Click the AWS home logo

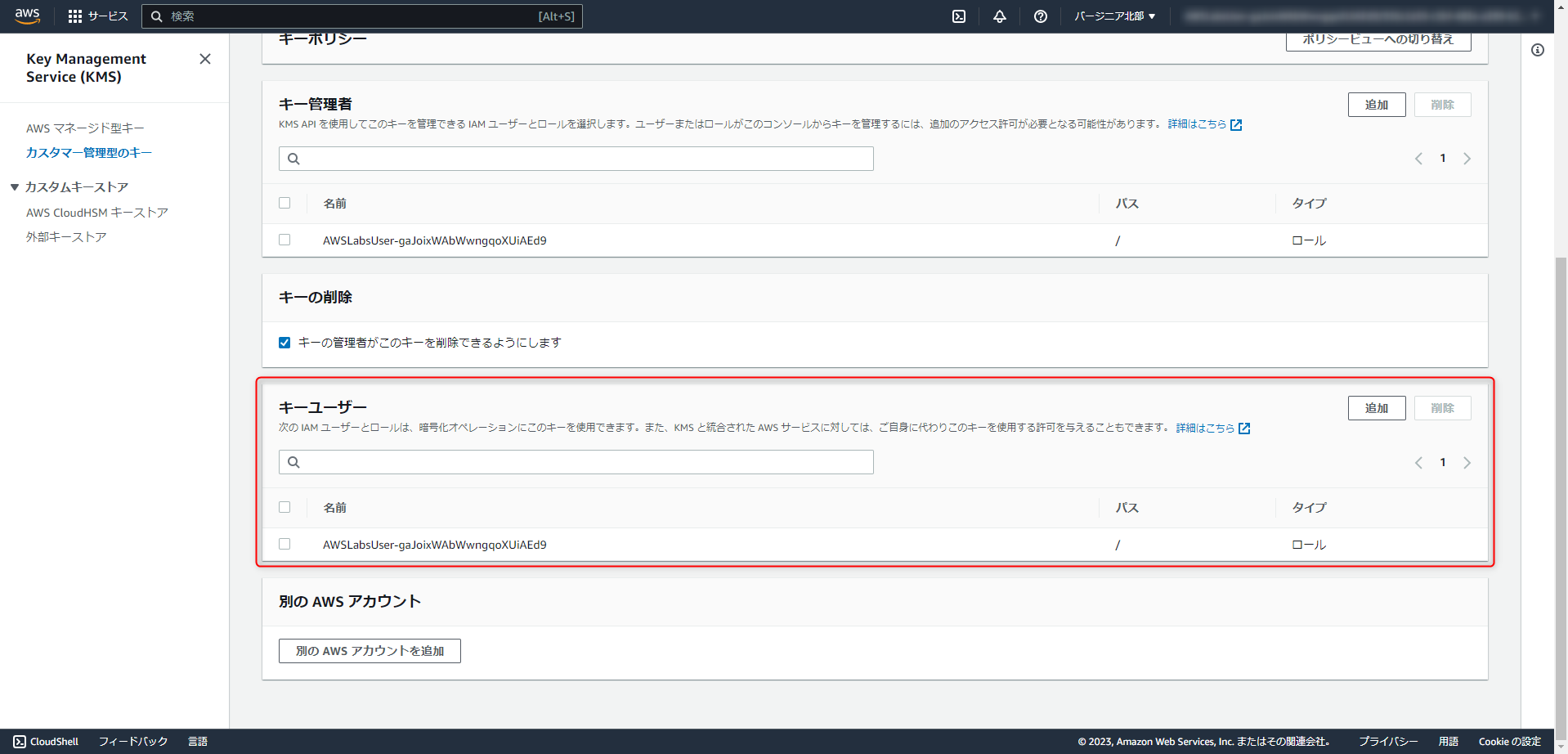pyautogui.click(x=27, y=16)
